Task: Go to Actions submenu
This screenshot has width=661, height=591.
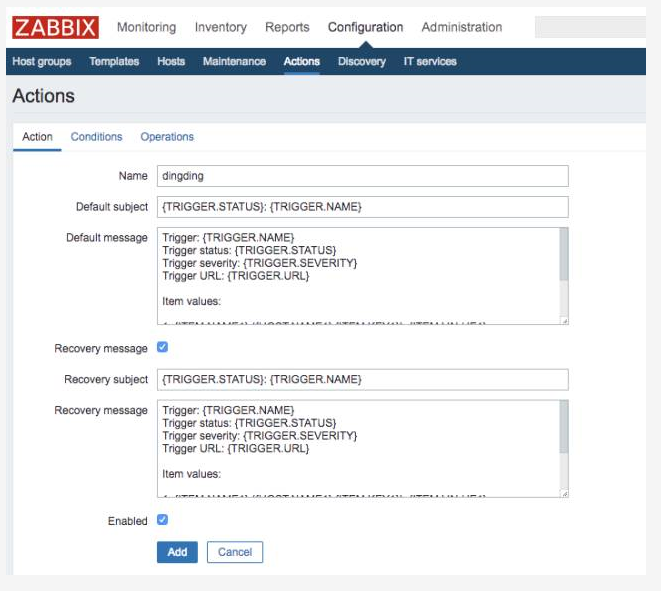Action: click(301, 62)
